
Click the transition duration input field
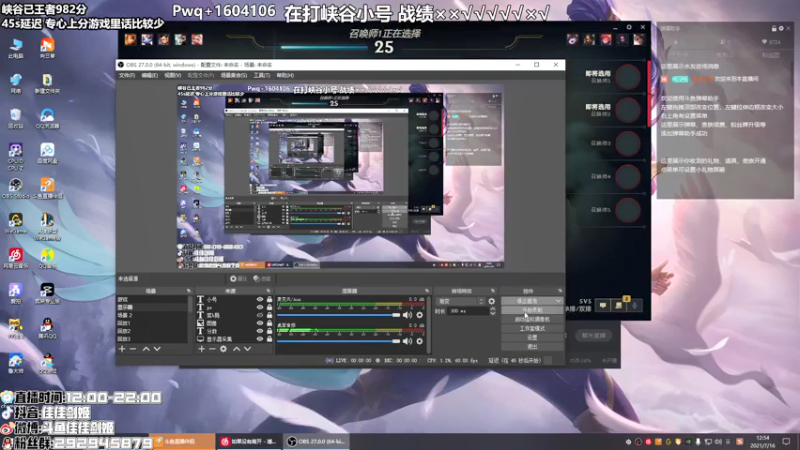468,311
